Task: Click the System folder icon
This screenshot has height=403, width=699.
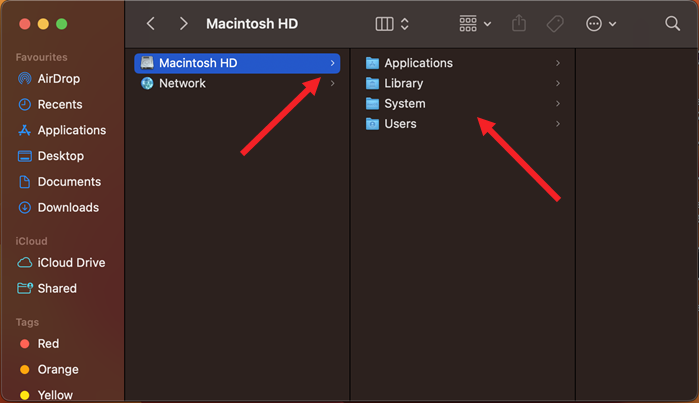Action: coord(372,103)
